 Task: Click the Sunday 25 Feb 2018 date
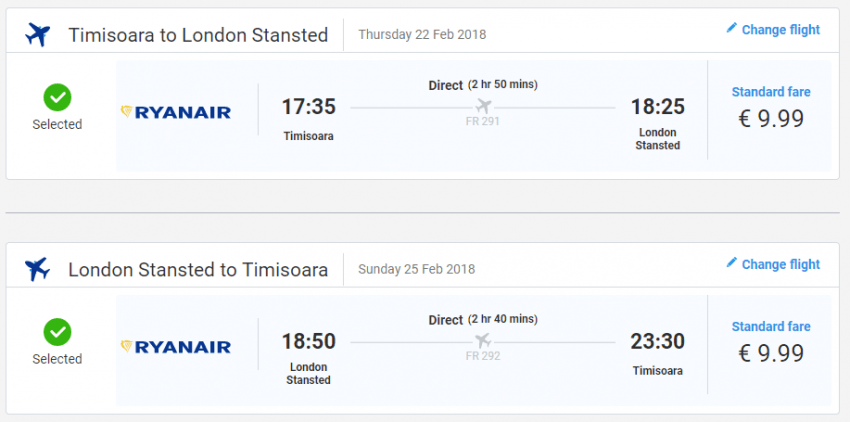416,269
